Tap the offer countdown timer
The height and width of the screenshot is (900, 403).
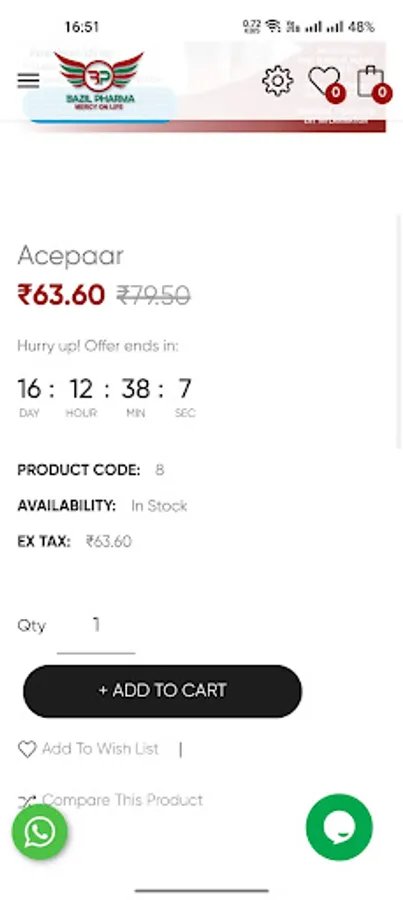[x=106, y=396]
